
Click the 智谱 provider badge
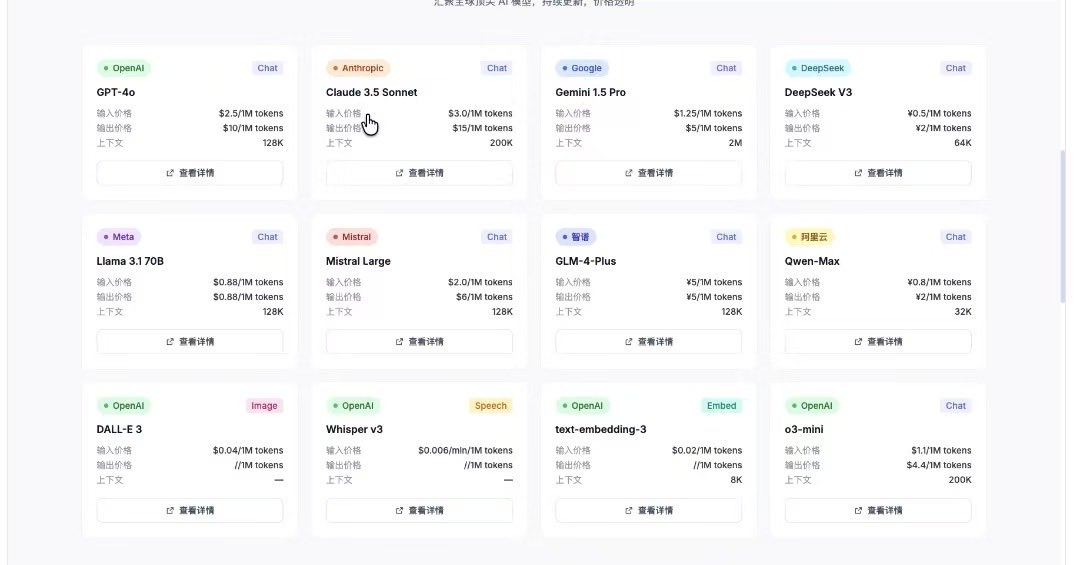pyautogui.click(x=576, y=237)
